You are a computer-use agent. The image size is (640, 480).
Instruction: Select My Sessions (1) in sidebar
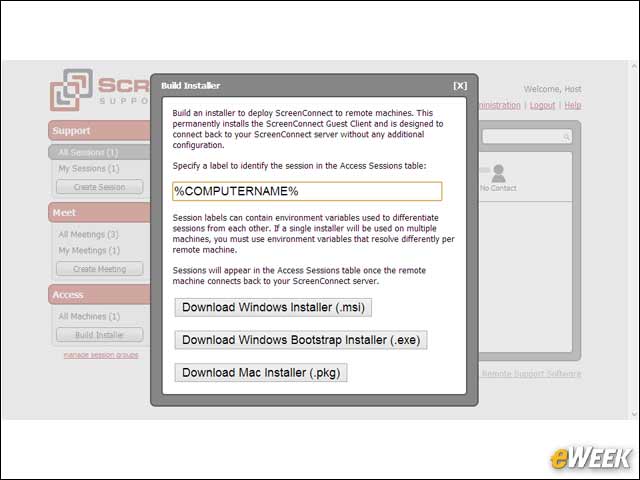click(89, 169)
